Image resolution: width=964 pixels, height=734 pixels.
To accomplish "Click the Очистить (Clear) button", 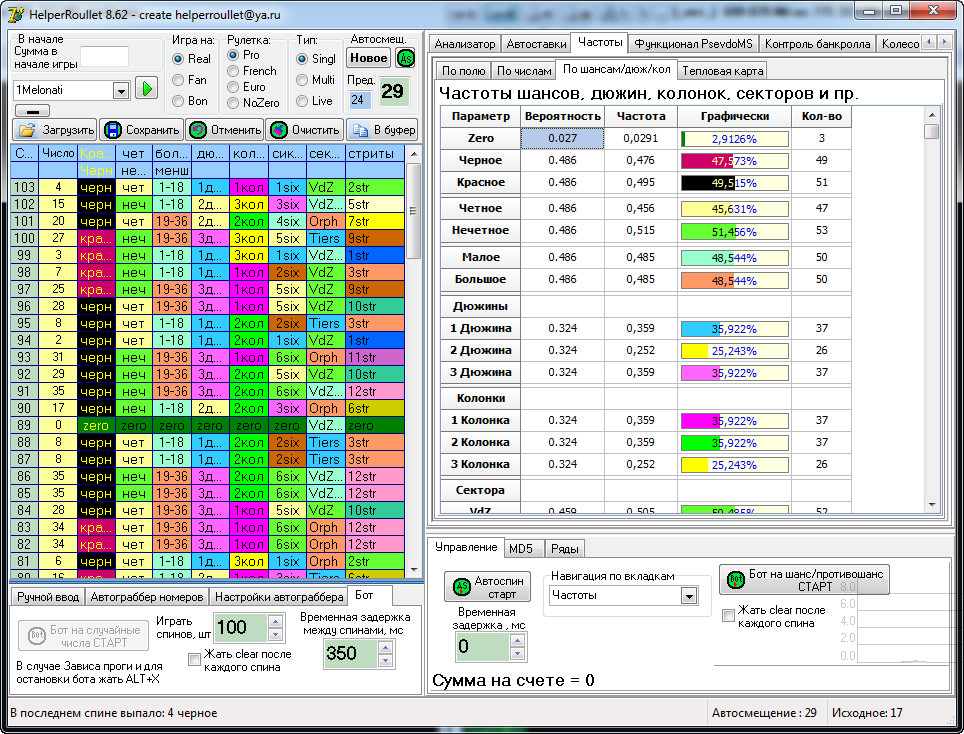I will 304,130.
